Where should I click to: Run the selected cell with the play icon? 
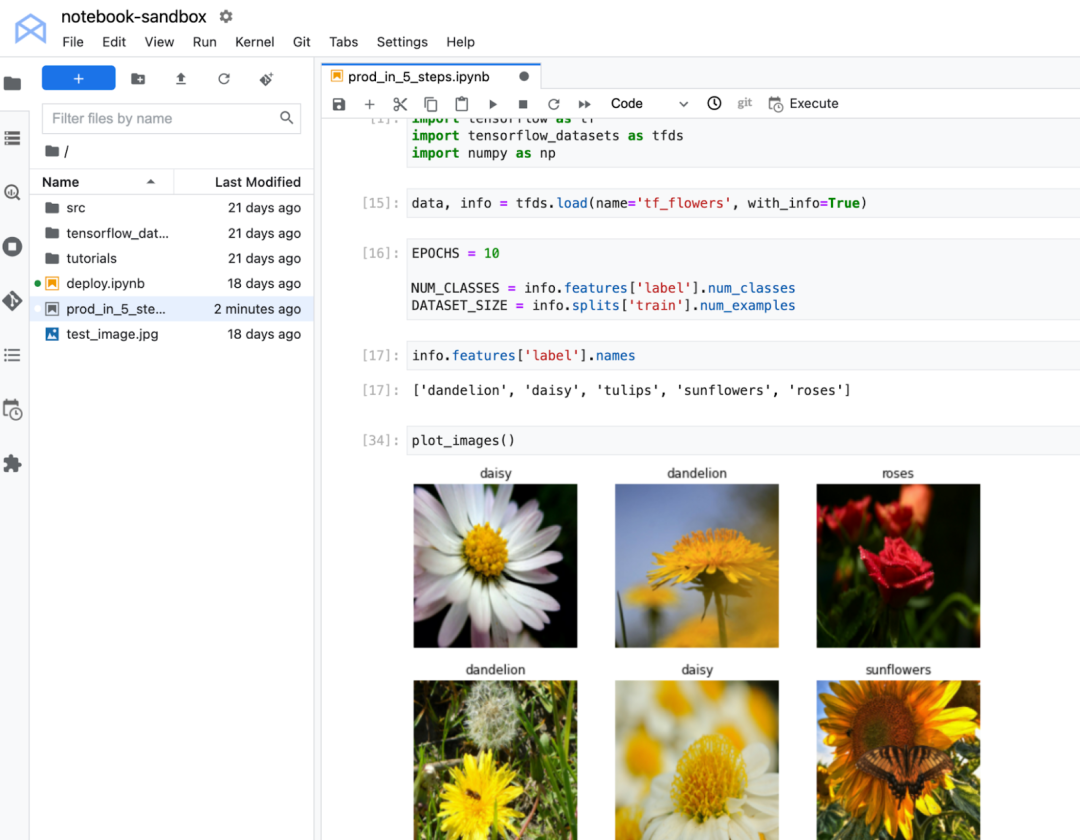(492, 104)
